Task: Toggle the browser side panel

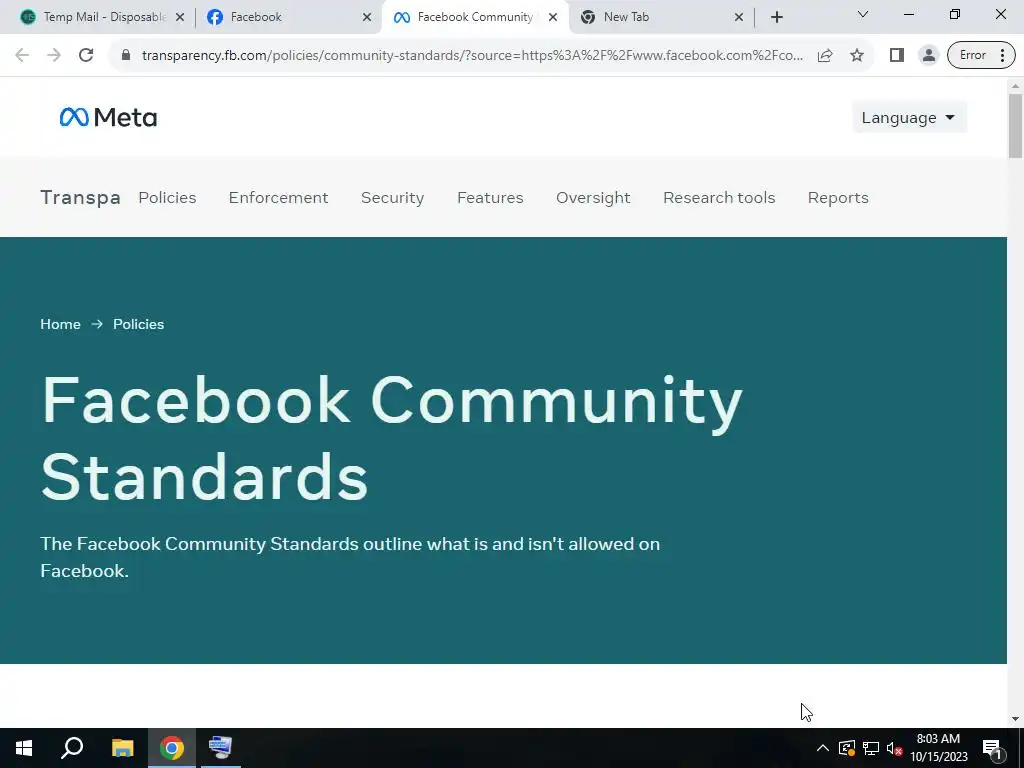Action: pyautogui.click(x=897, y=56)
